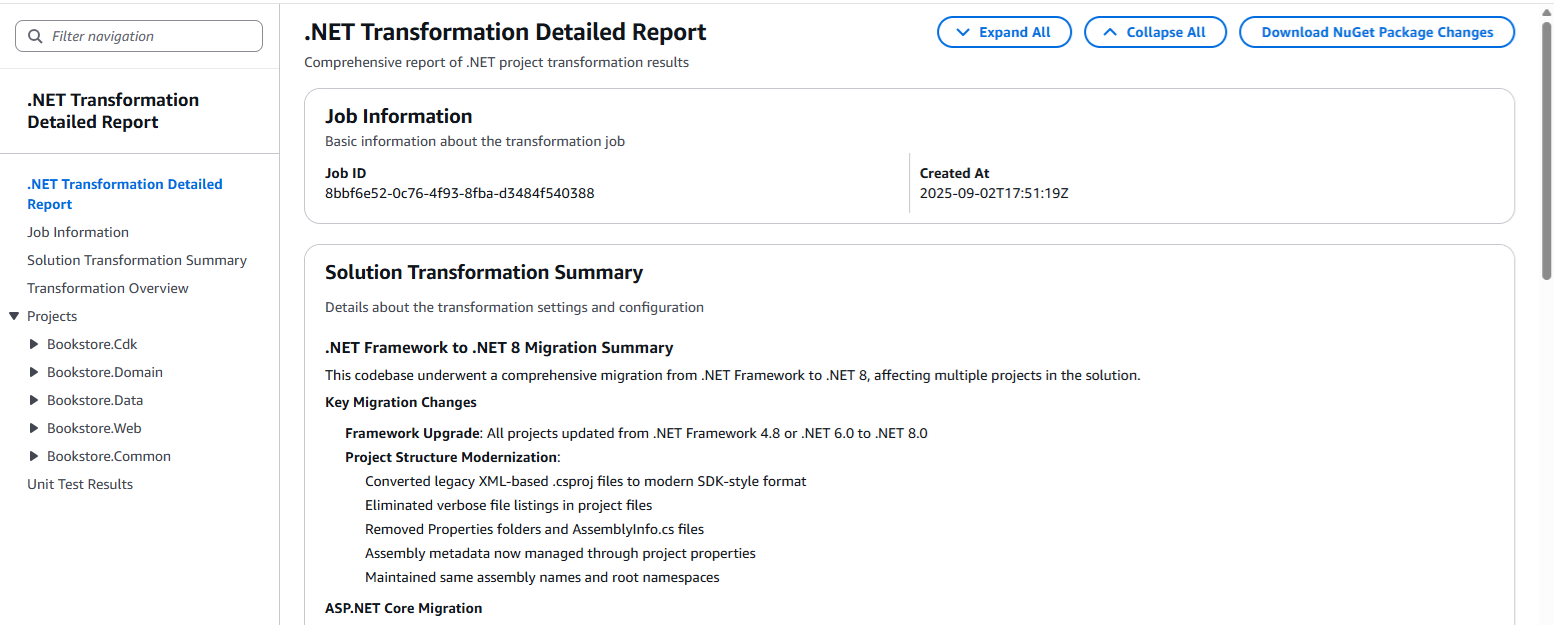Click the Collapse All button
Image resolution: width=1554 pixels, height=625 pixels.
1155,31
